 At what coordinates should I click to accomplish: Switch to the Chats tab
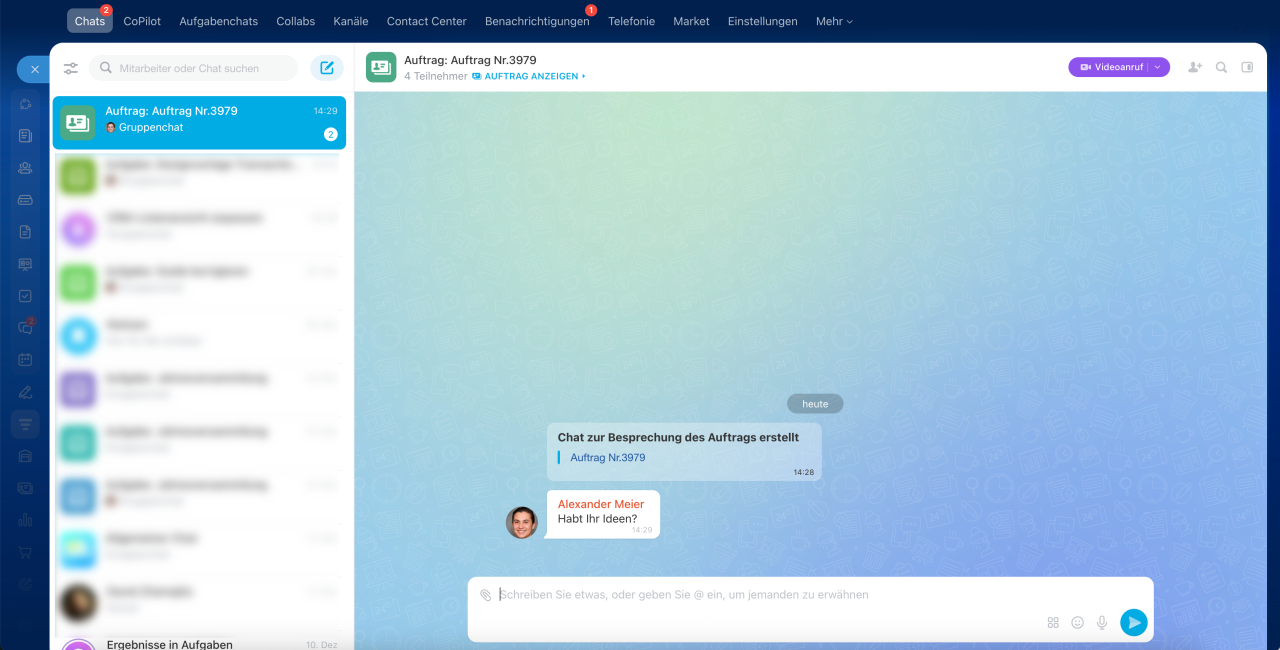point(89,21)
